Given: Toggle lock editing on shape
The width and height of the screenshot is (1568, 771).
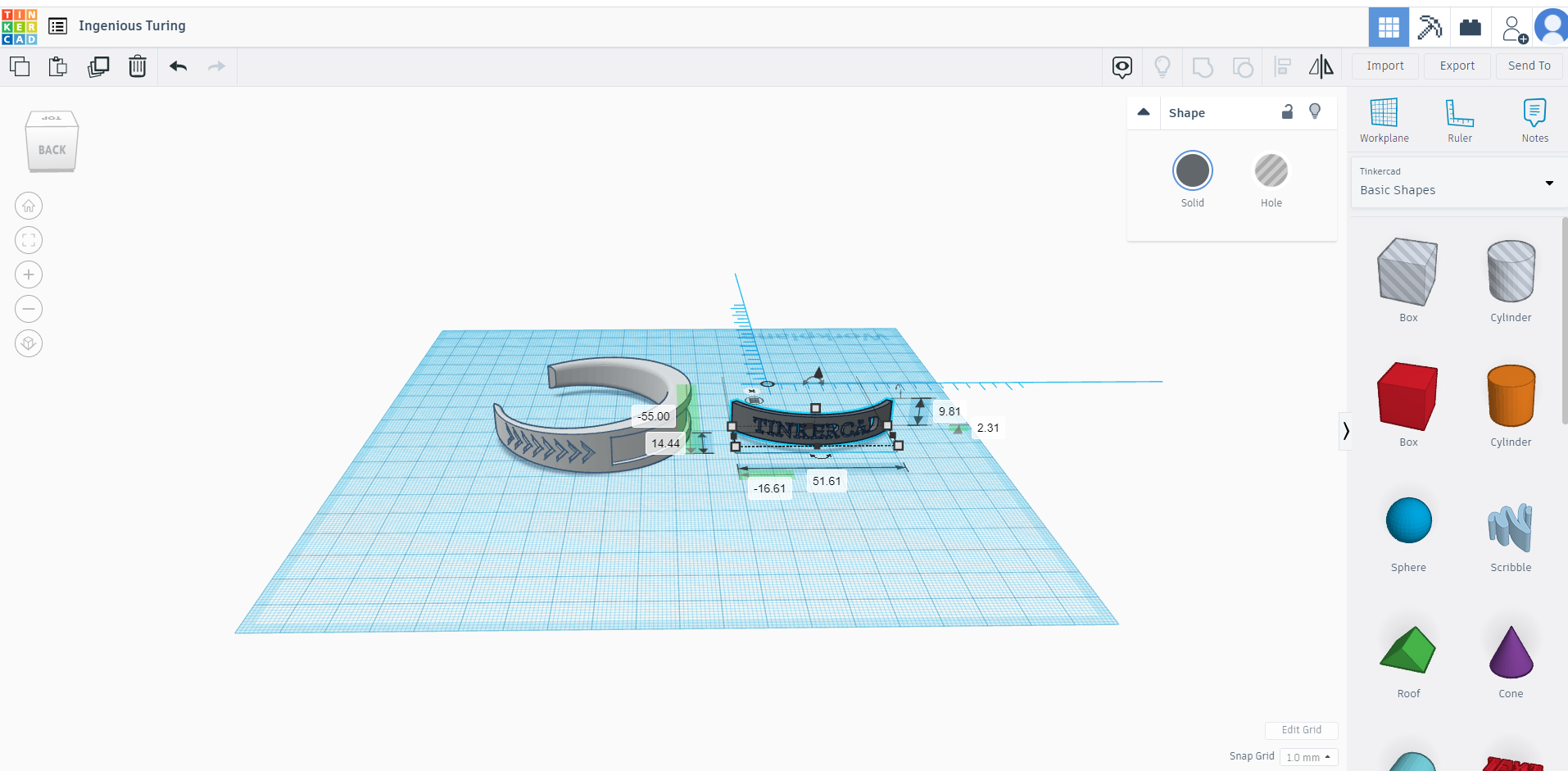Looking at the screenshot, I should click(1287, 111).
